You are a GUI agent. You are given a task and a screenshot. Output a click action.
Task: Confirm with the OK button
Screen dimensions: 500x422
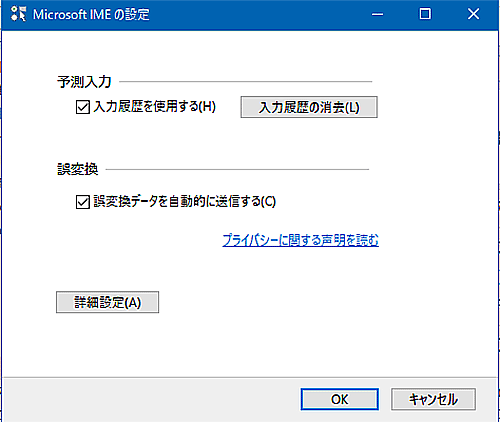click(x=339, y=399)
